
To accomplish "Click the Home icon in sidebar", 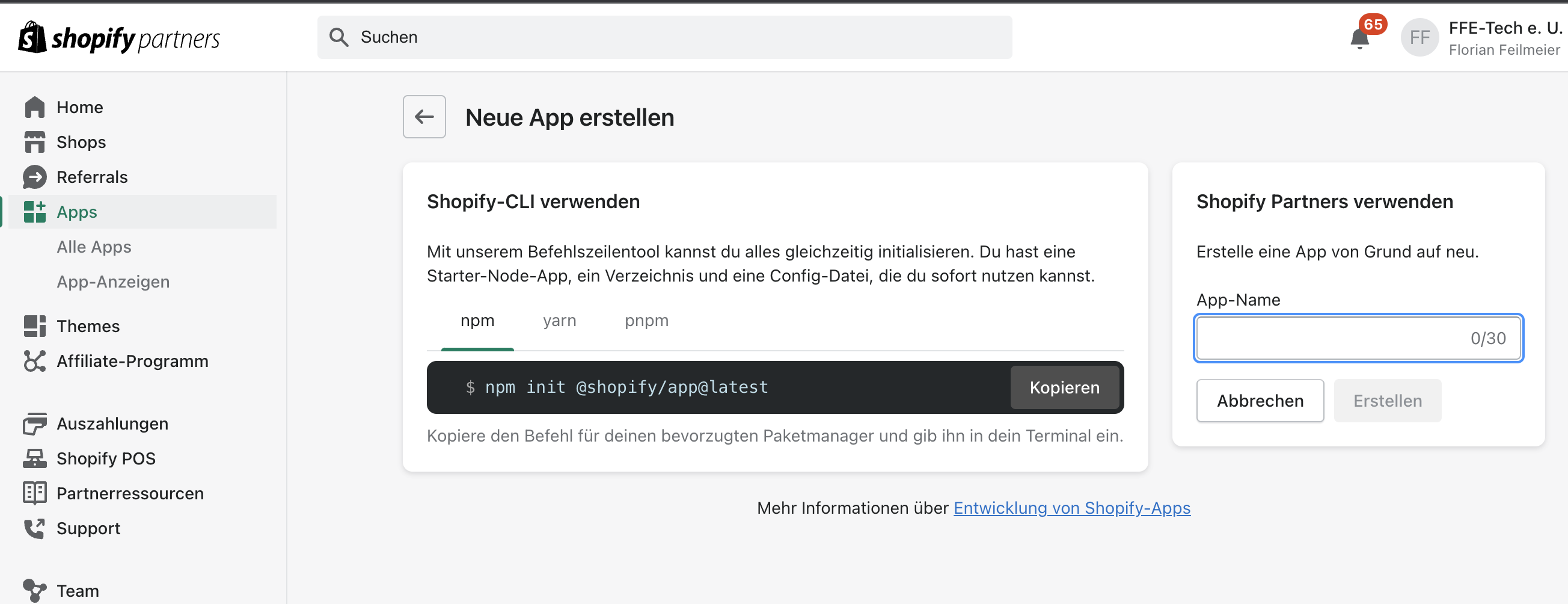I will tap(35, 107).
